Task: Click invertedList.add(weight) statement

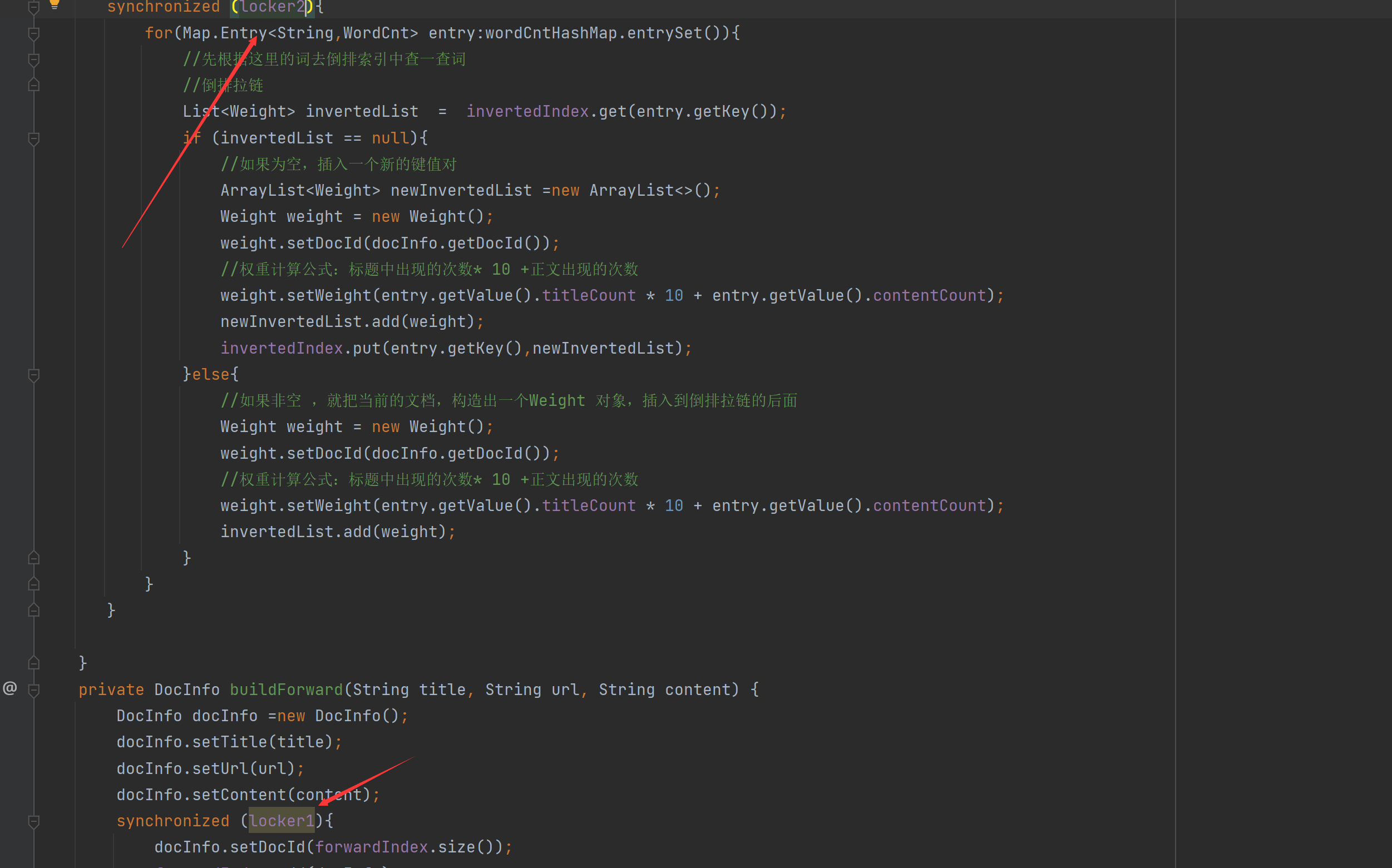Action: [338, 532]
